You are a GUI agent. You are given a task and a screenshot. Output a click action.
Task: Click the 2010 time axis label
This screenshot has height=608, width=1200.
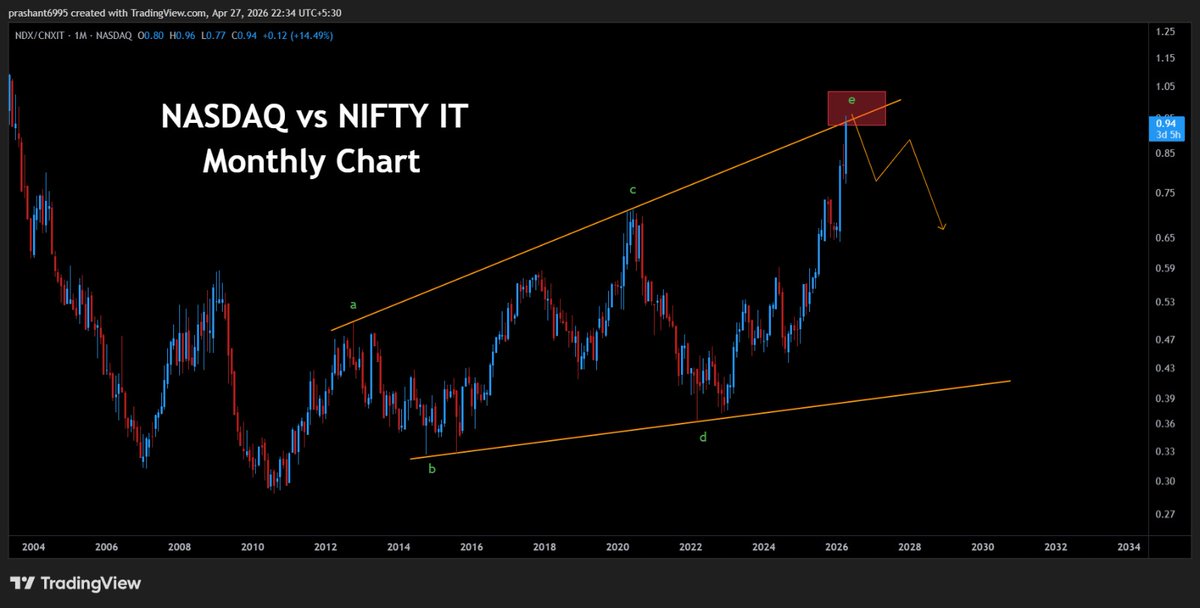click(252, 547)
